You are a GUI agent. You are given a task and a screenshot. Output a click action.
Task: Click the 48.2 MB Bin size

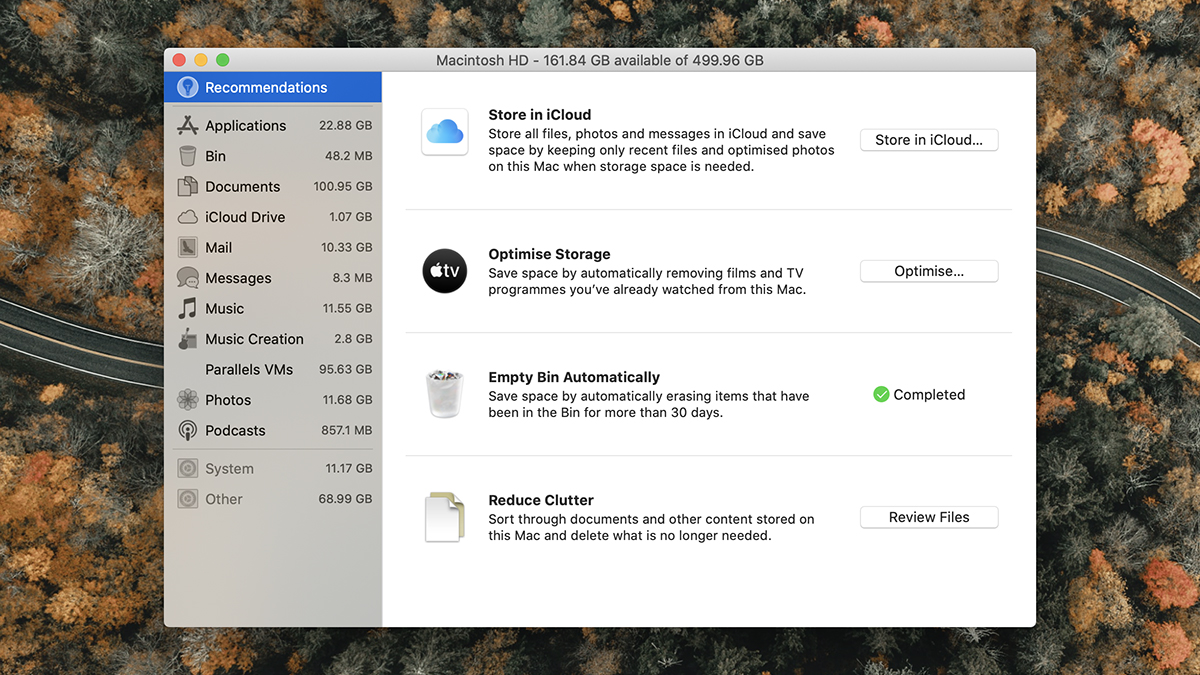(348, 156)
